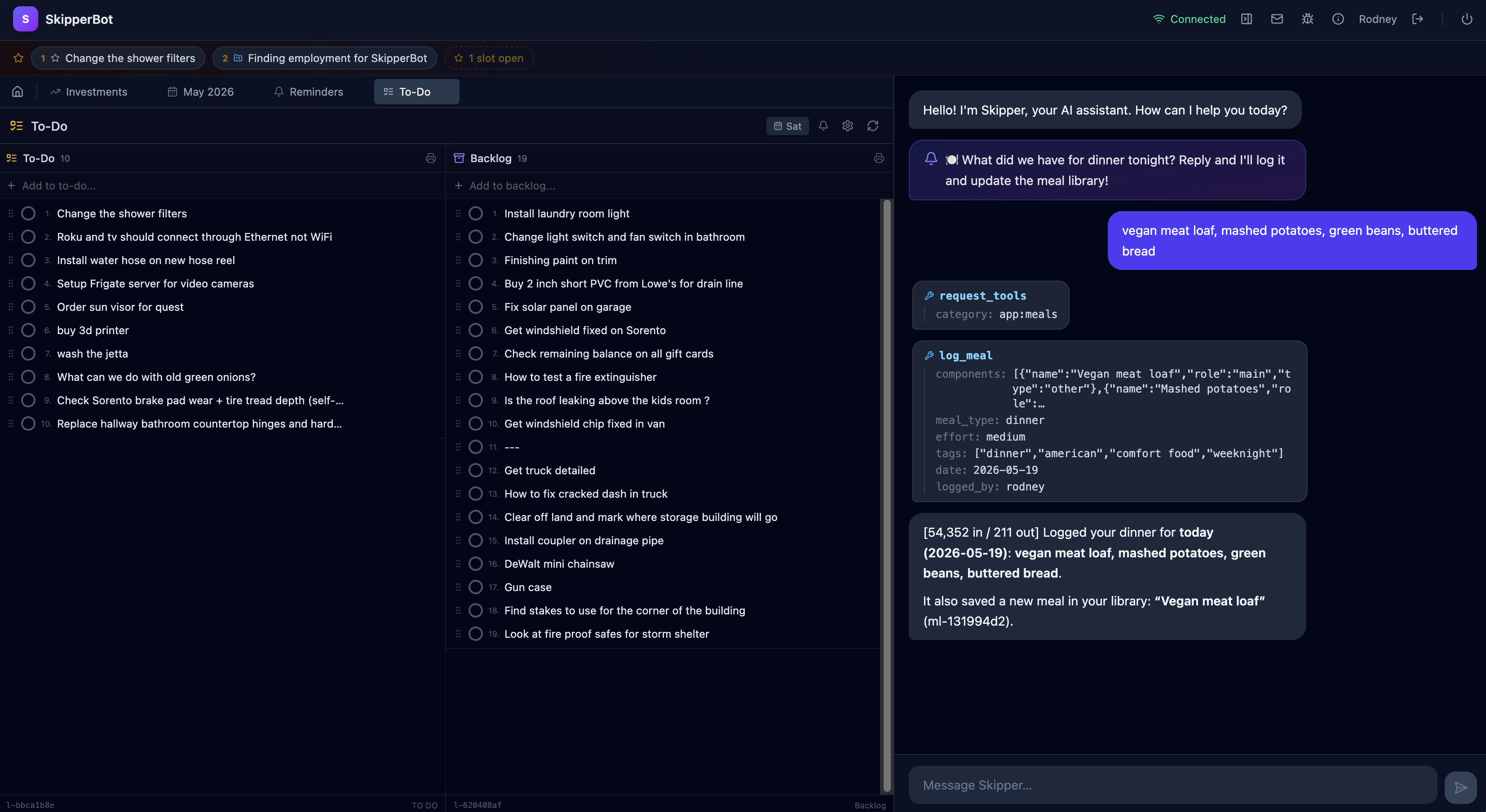Image resolution: width=1486 pixels, height=812 pixels.
Task: Click the power icon
Action: point(1466,19)
